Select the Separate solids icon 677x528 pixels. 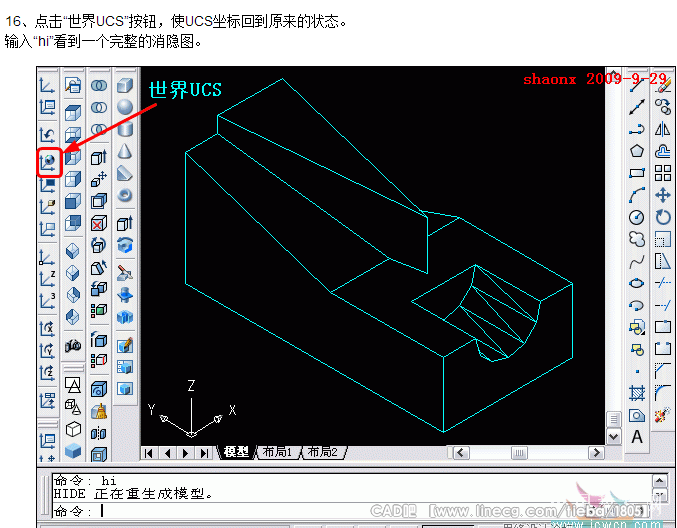tap(99, 433)
